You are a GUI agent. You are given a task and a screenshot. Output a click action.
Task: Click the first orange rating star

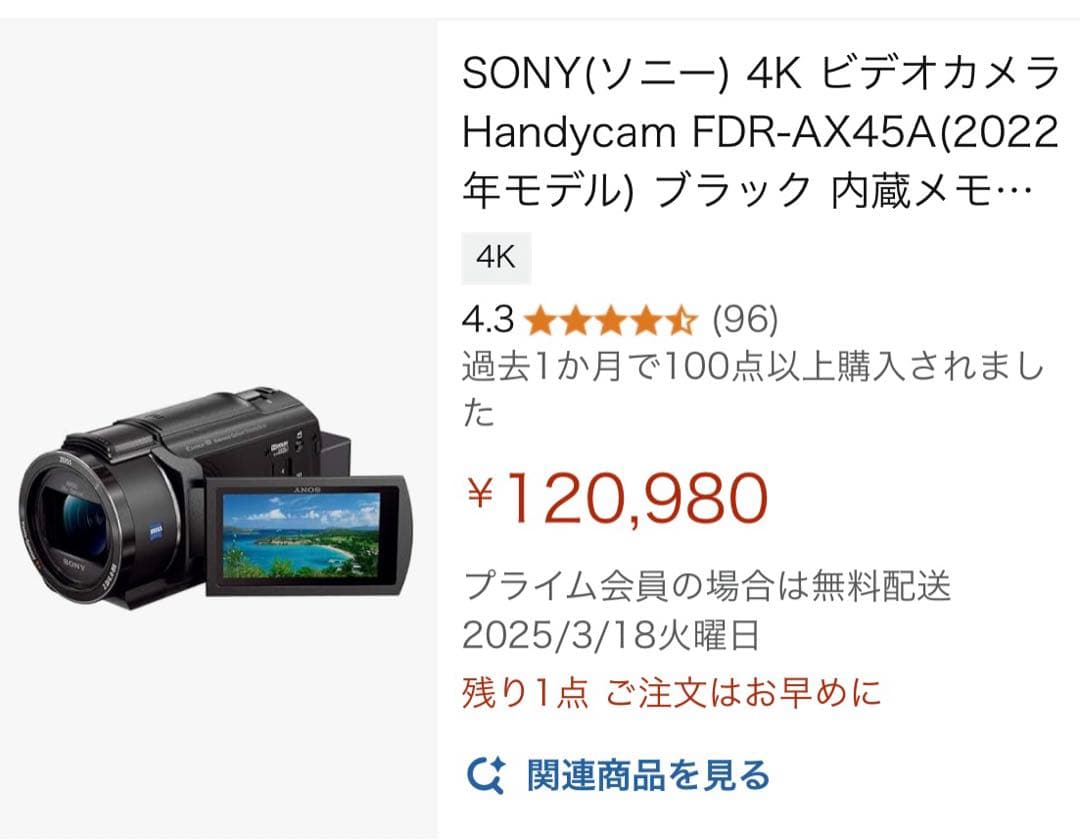tap(539, 321)
